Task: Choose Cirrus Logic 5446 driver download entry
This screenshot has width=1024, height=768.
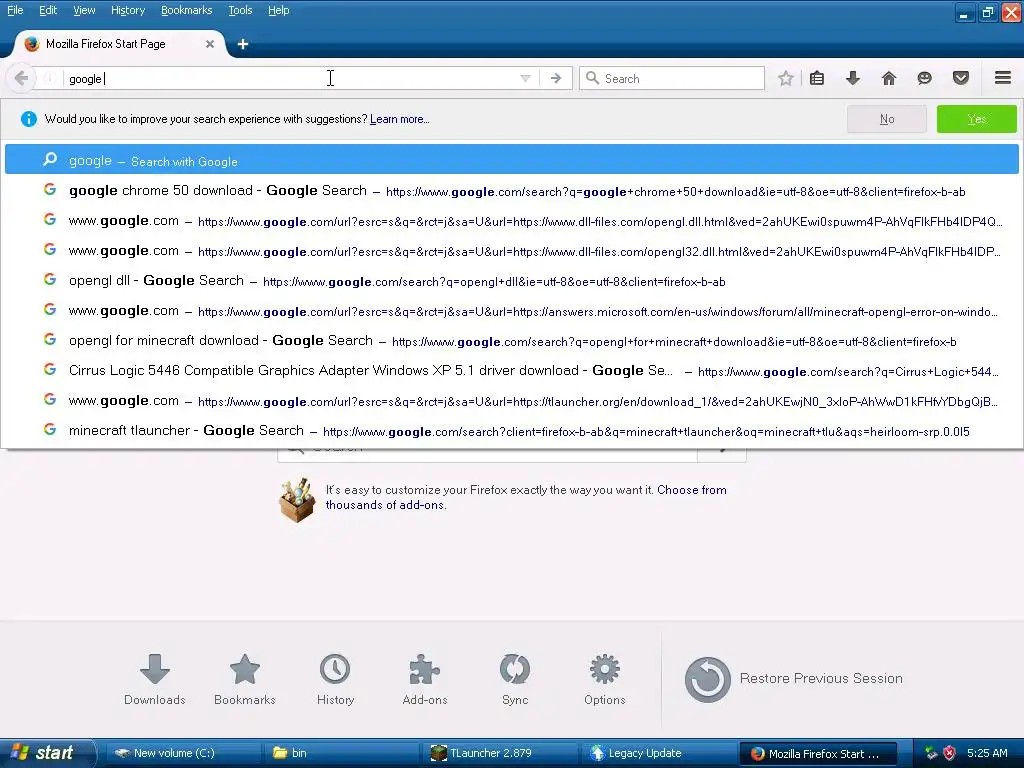Action: [511, 371]
